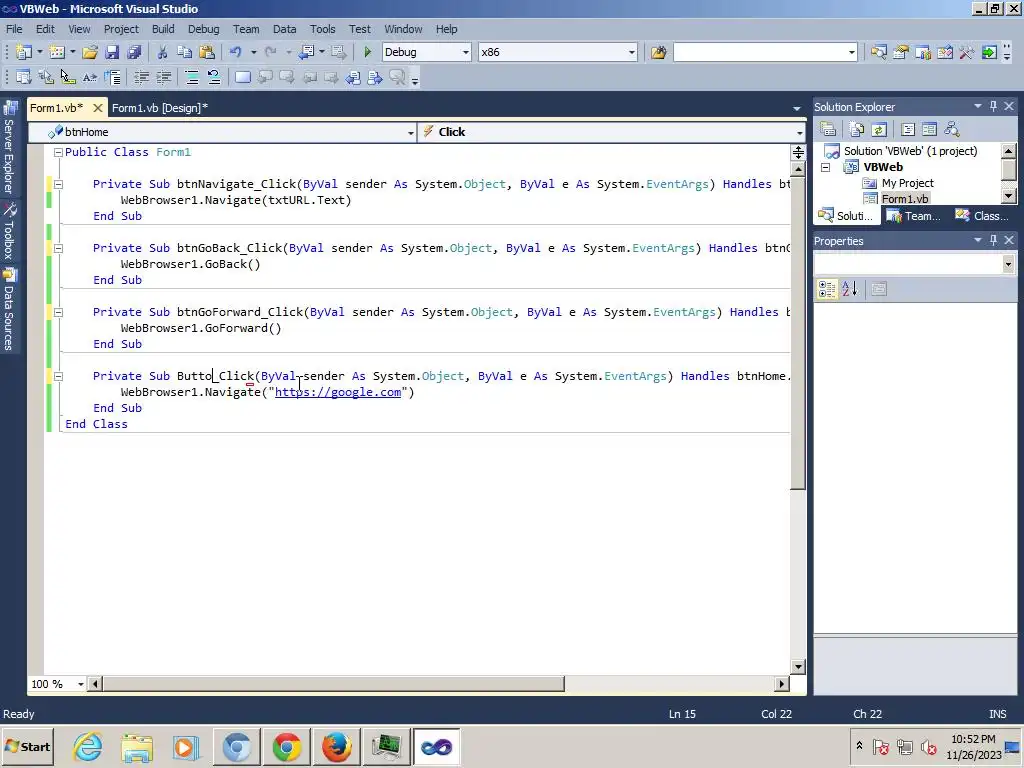
Task: Click View Code icon in Solution Explorer
Action: click(x=908, y=129)
